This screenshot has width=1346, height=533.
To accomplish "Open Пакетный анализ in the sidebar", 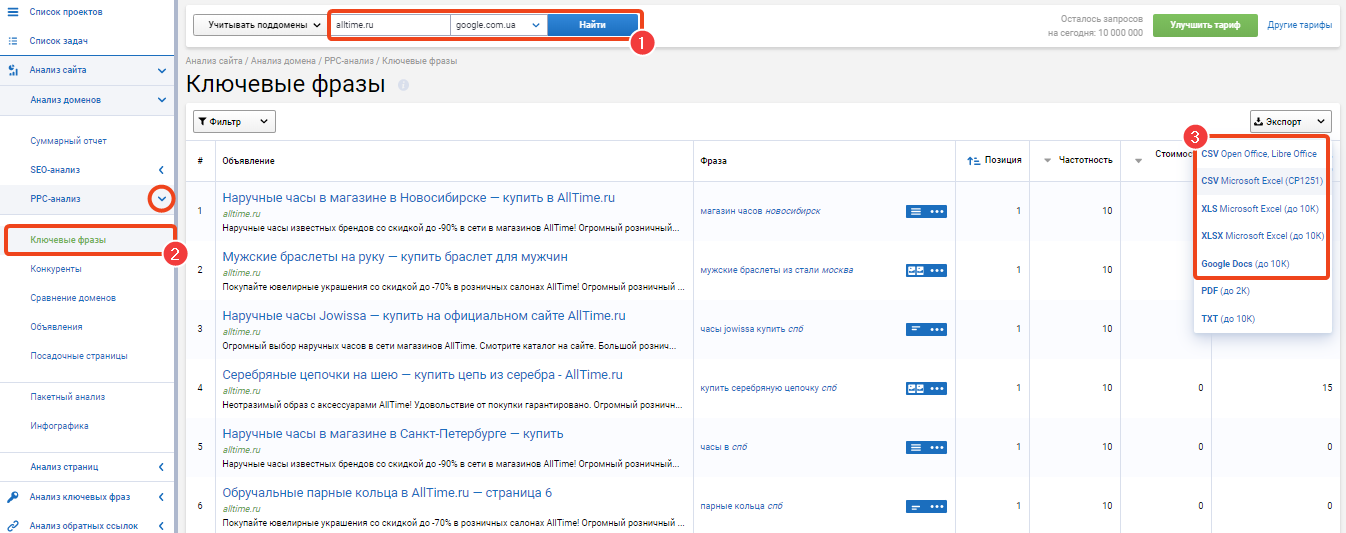I will [x=67, y=397].
